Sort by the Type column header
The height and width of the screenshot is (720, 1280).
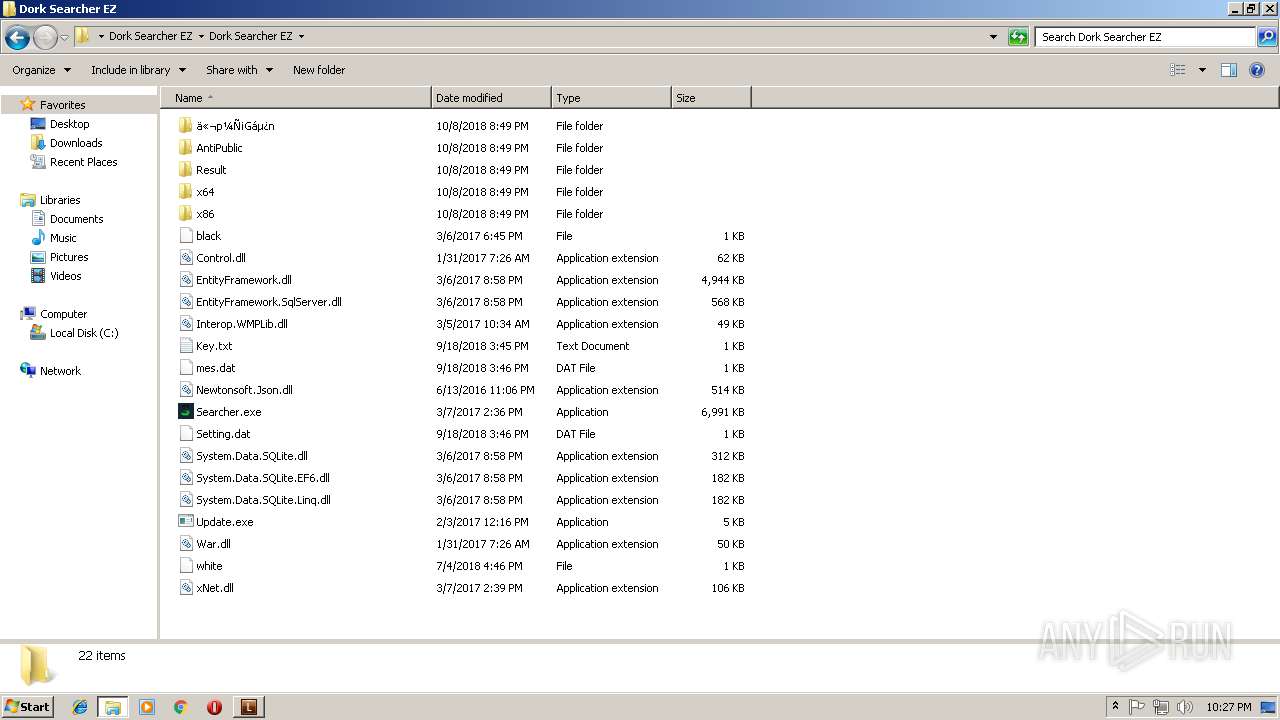pyautogui.click(x=611, y=98)
